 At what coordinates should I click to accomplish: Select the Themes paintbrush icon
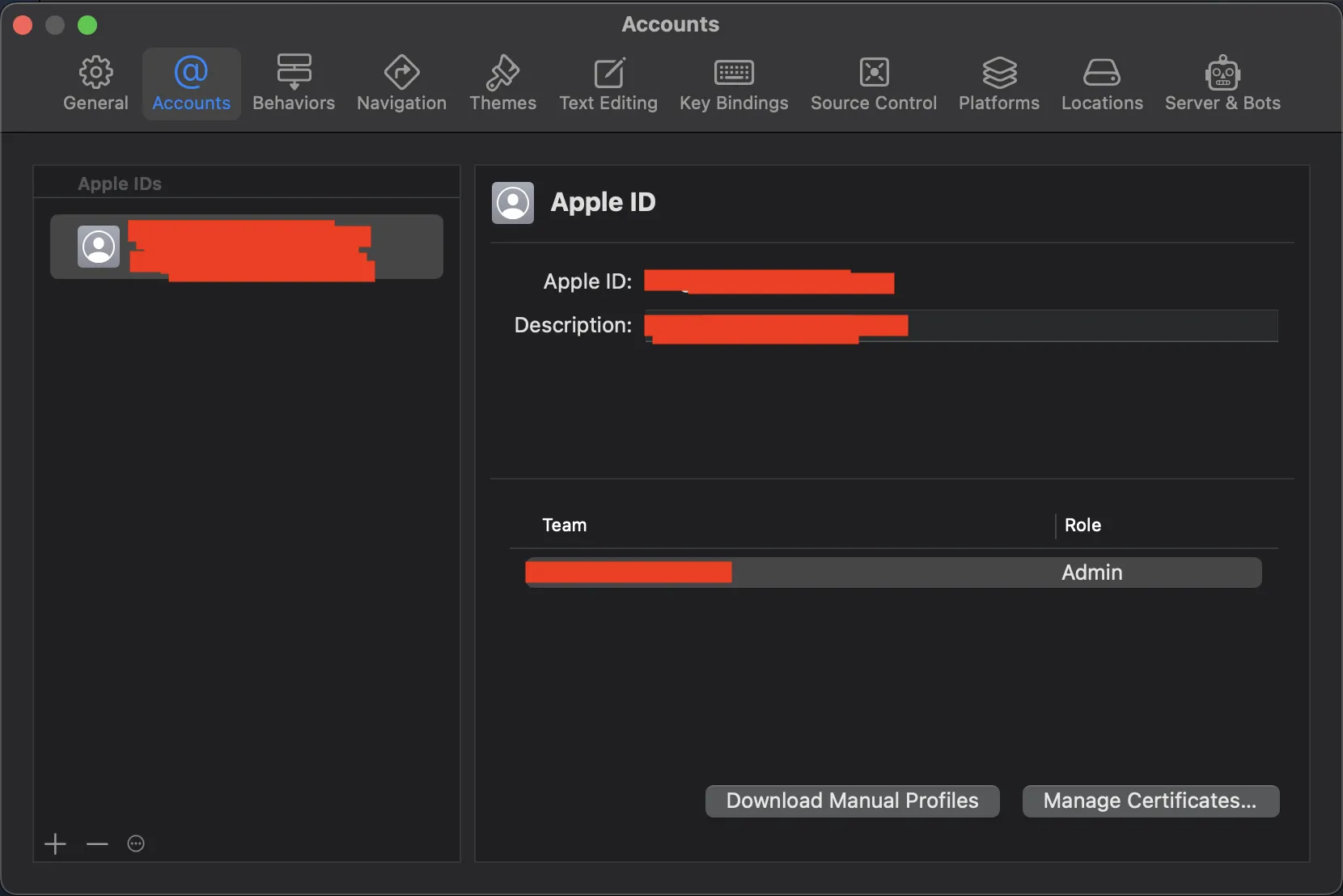502,73
